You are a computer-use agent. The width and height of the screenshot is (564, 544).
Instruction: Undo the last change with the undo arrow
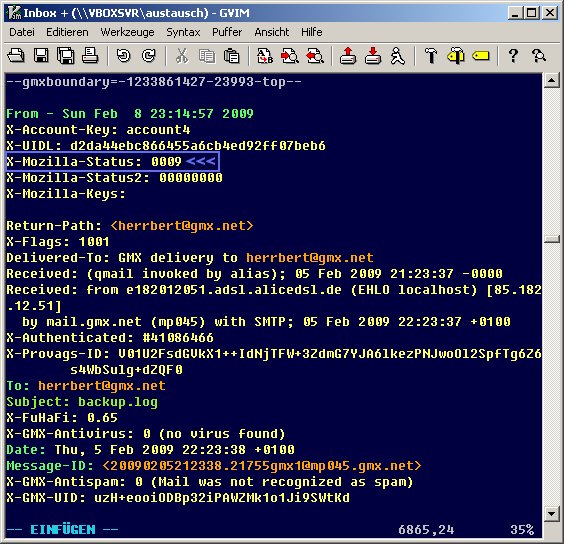tap(124, 56)
